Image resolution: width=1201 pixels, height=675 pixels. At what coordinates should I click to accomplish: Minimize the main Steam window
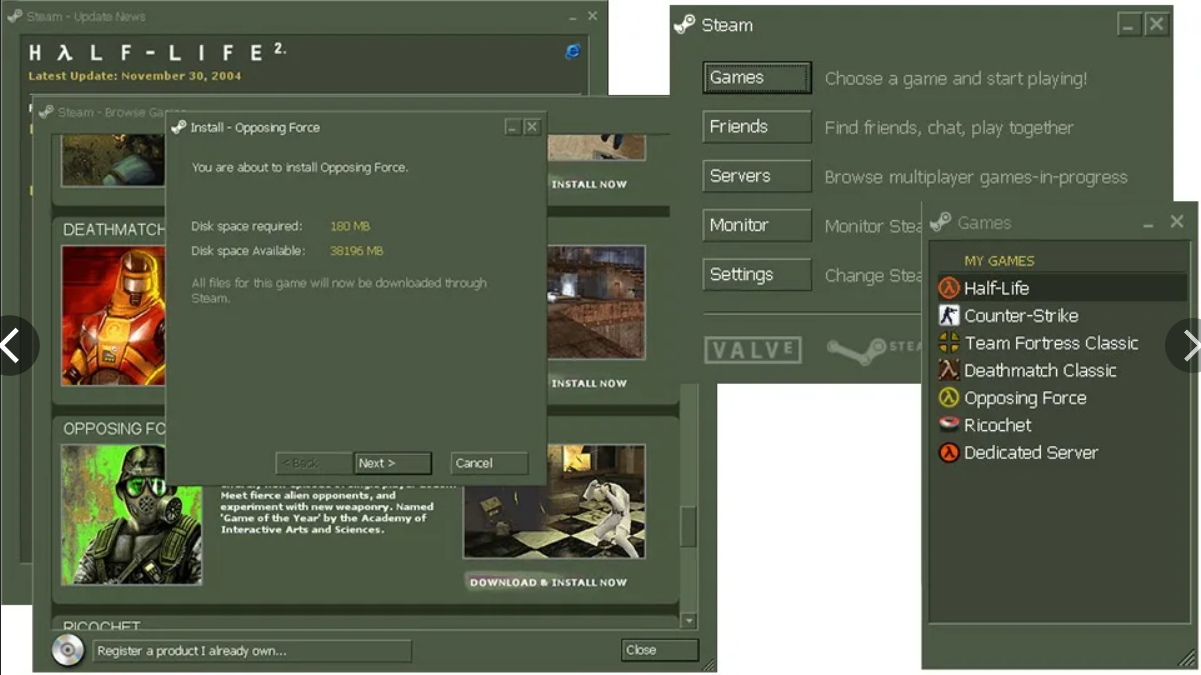coord(1130,25)
